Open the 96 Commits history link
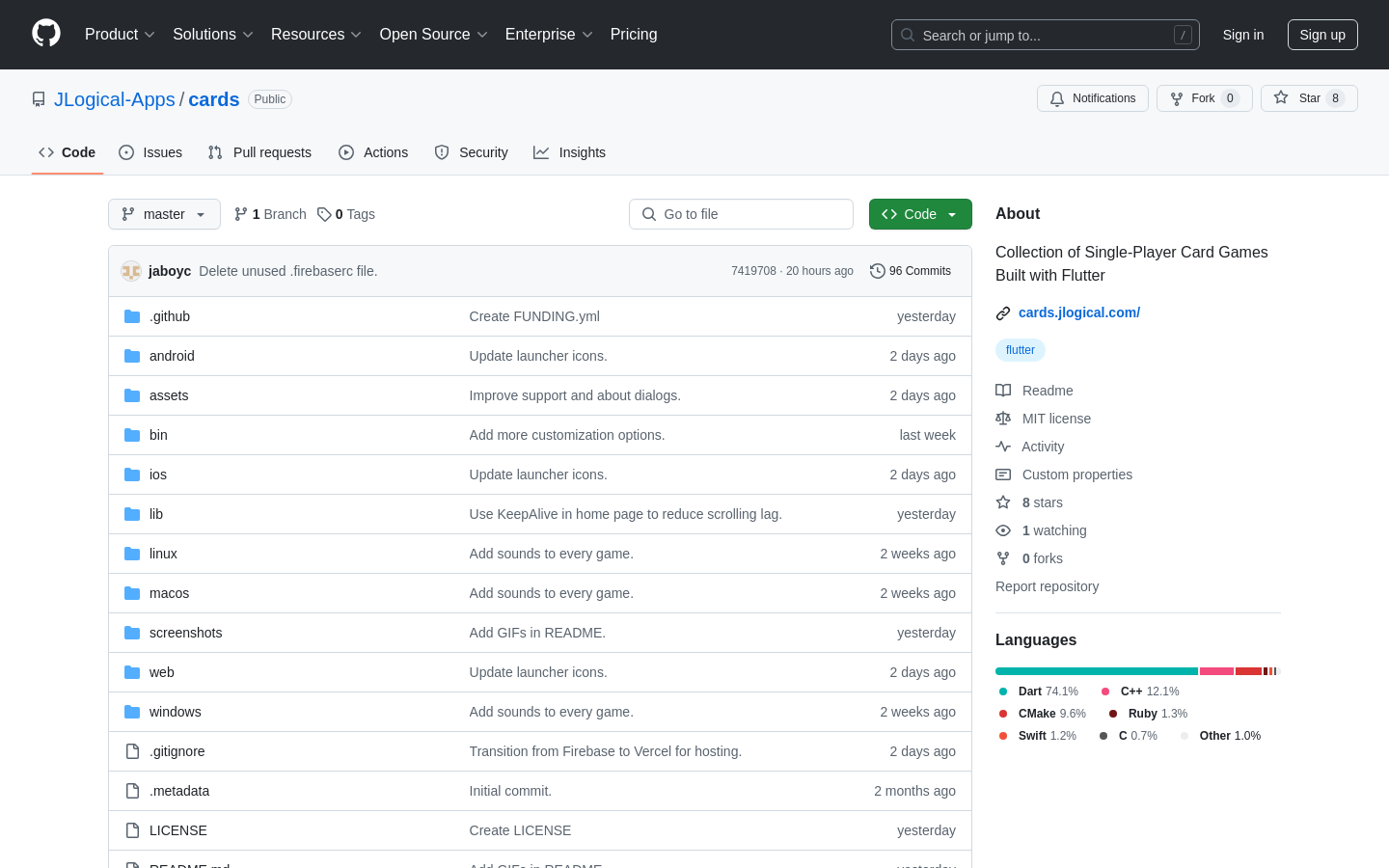The image size is (1389, 868). point(911,271)
